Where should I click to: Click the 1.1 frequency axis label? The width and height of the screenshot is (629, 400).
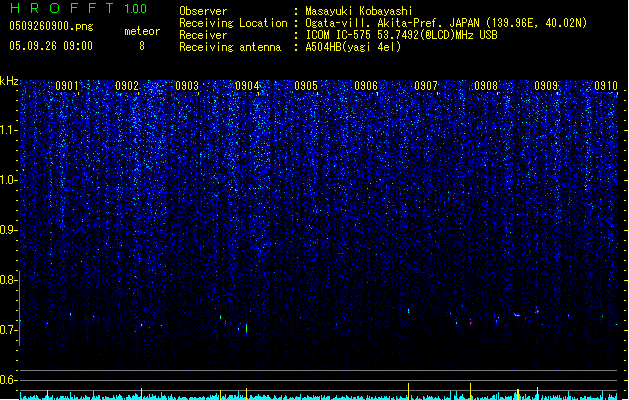[x=8, y=130]
